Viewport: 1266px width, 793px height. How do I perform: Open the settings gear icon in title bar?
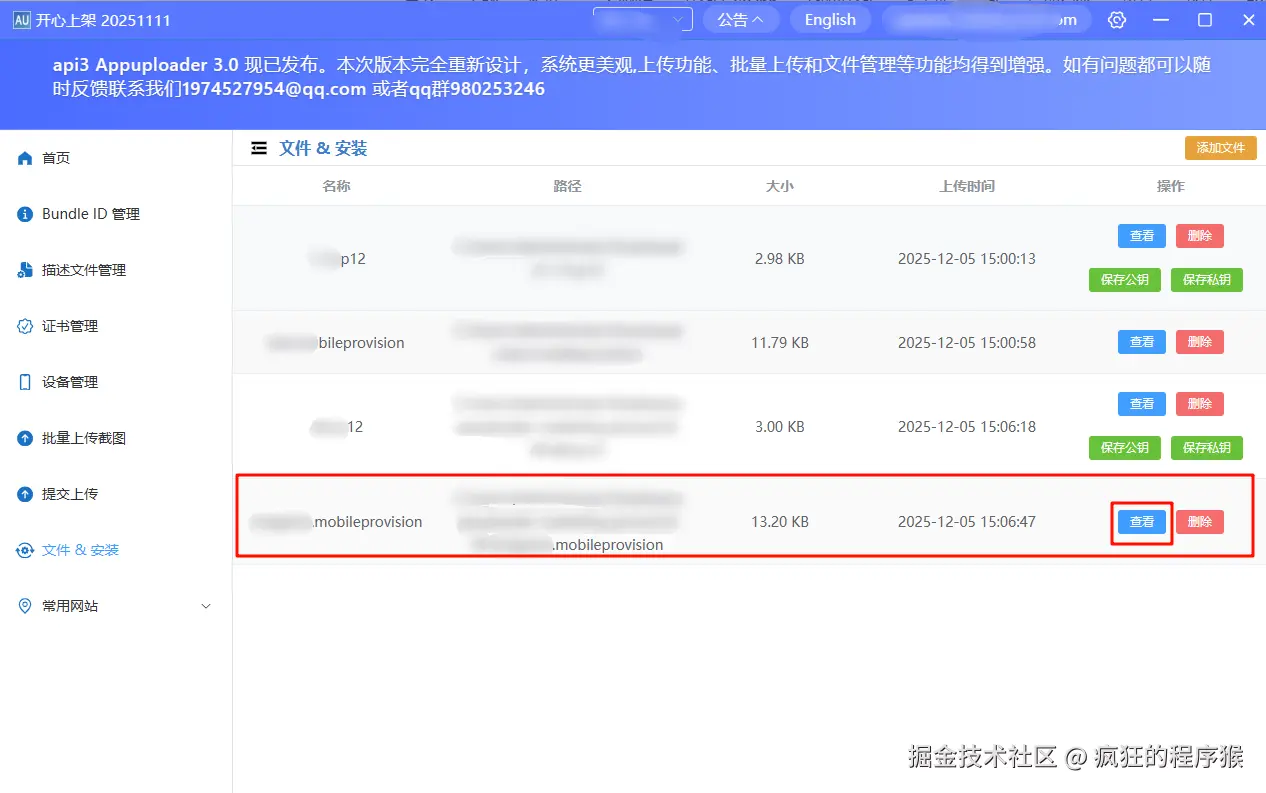tap(1117, 20)
